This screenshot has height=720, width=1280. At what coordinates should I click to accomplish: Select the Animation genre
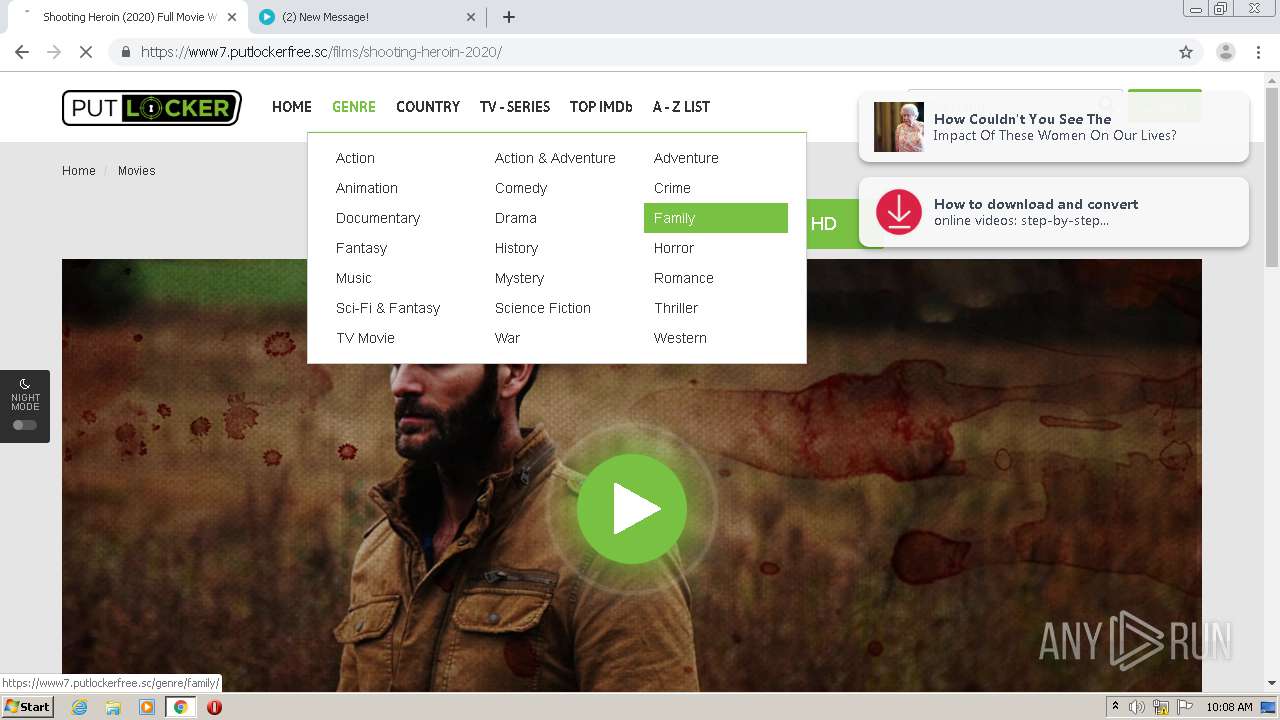tap(367, 188)
